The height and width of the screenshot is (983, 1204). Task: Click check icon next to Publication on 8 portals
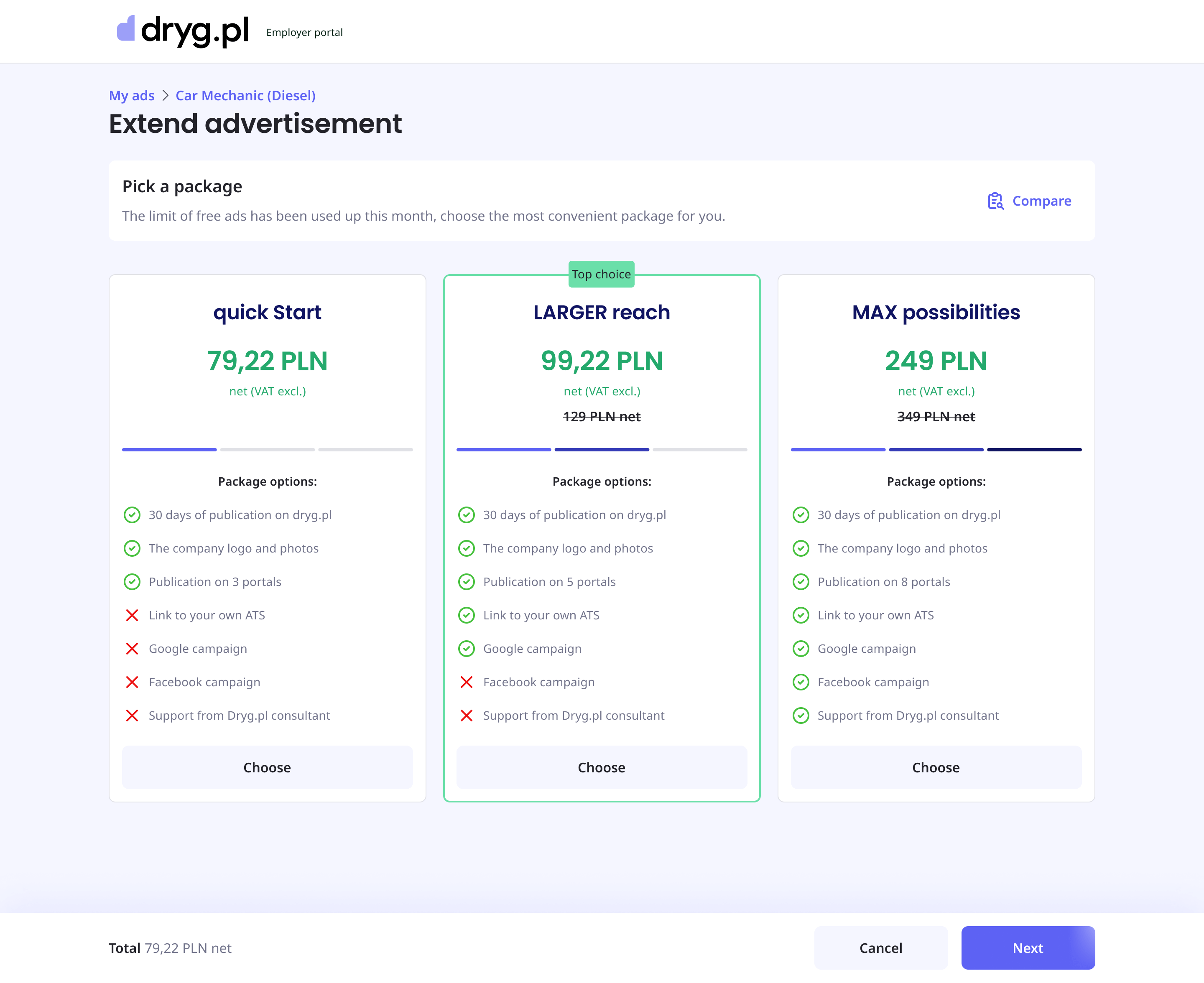[801, 581]
